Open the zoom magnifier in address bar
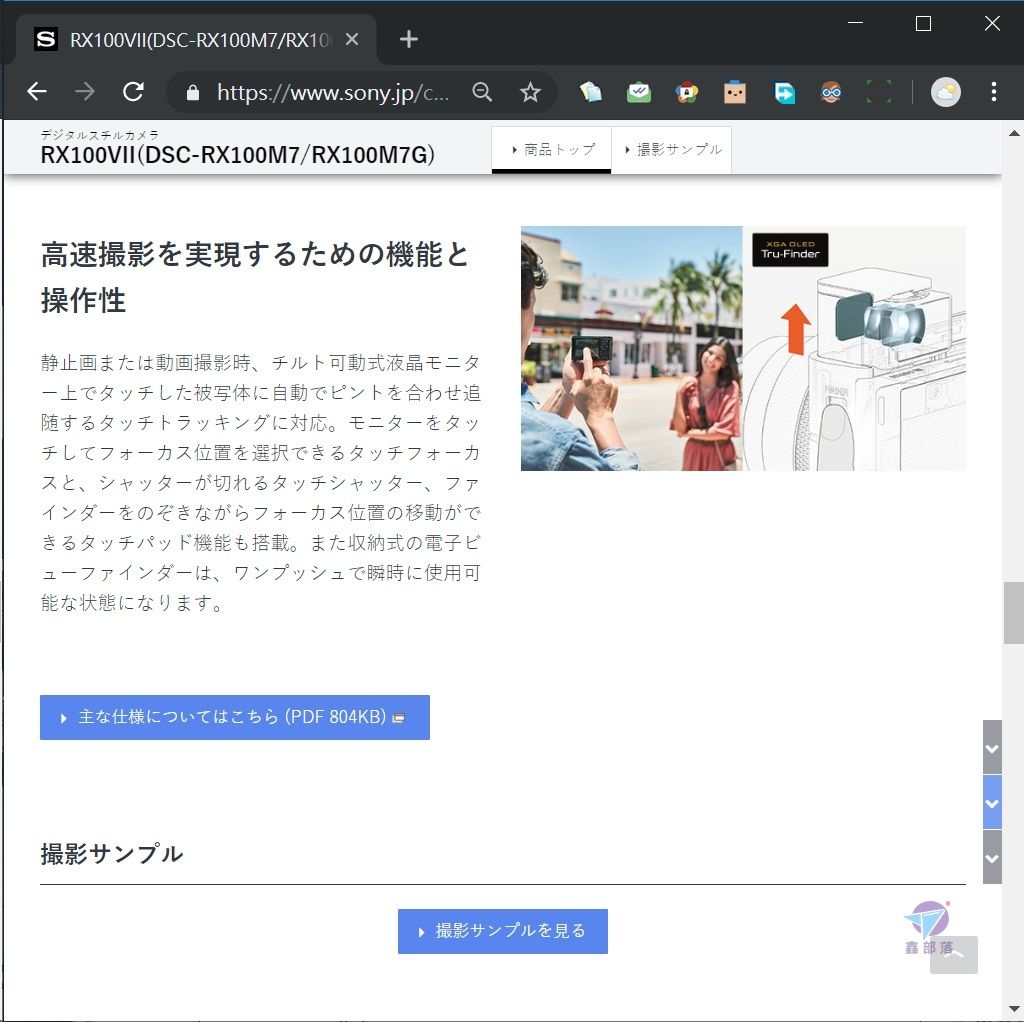Image resolution: width=1024 pixels, height=1022 pixels. (482, 92)
